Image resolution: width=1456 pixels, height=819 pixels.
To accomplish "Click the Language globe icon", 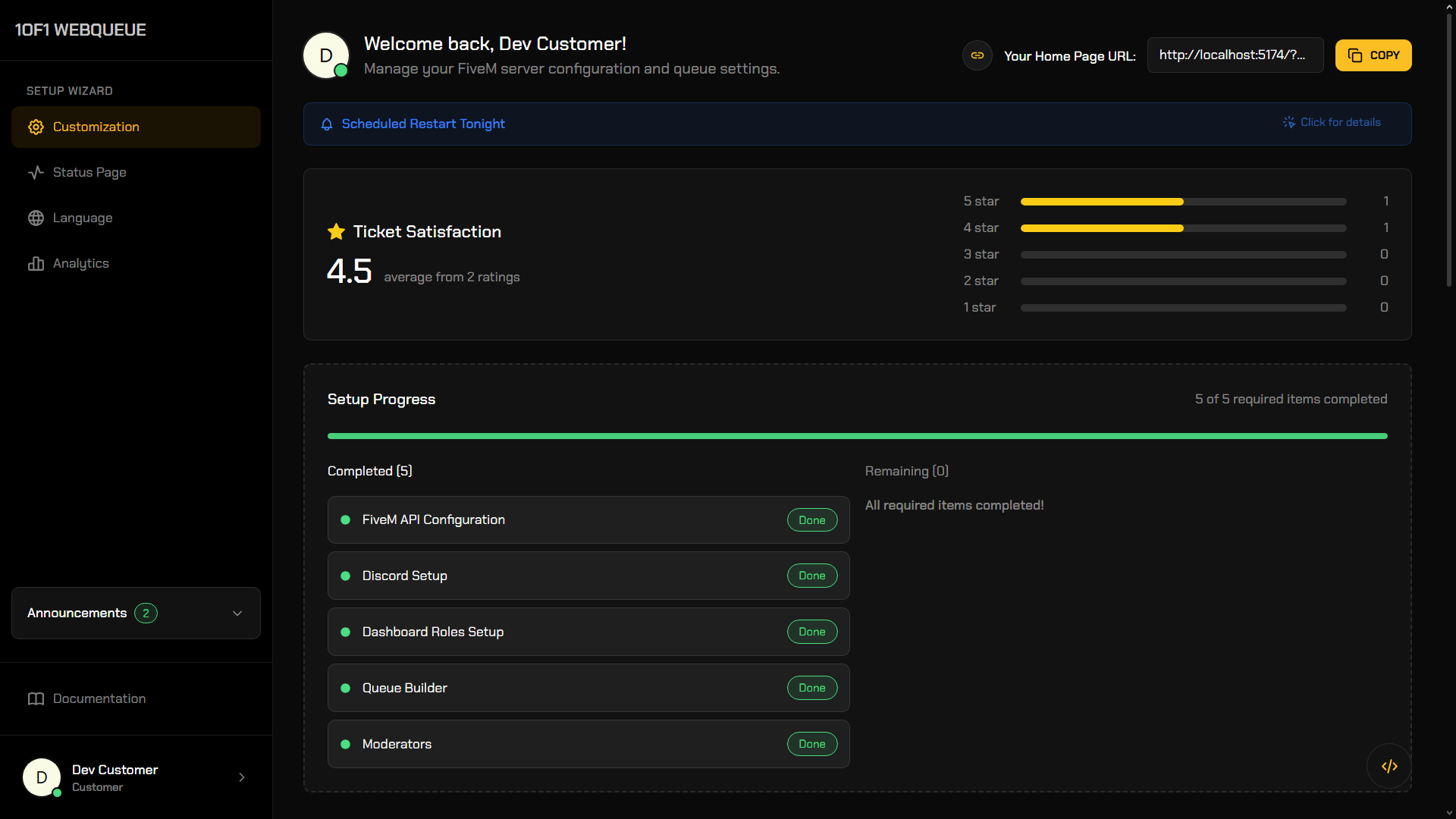I will coord(36,218).
